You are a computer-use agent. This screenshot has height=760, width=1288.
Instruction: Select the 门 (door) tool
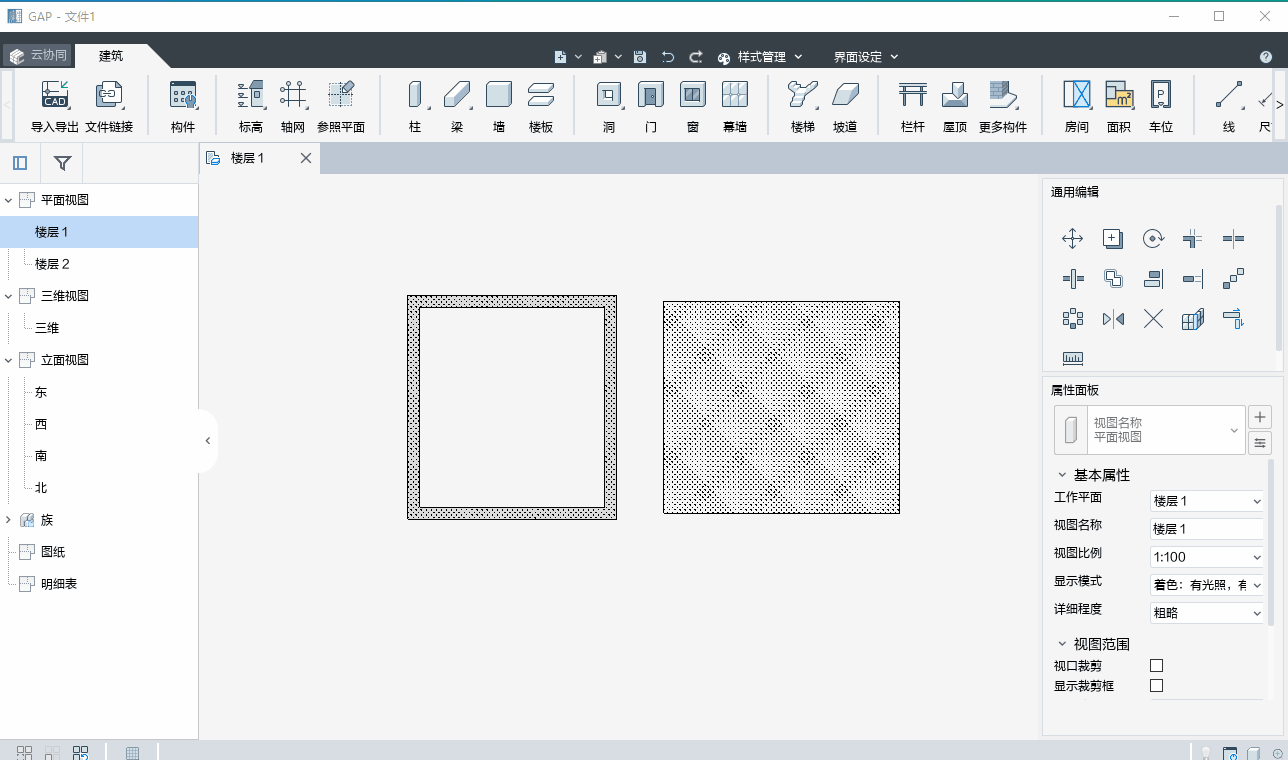coord(651,96)
